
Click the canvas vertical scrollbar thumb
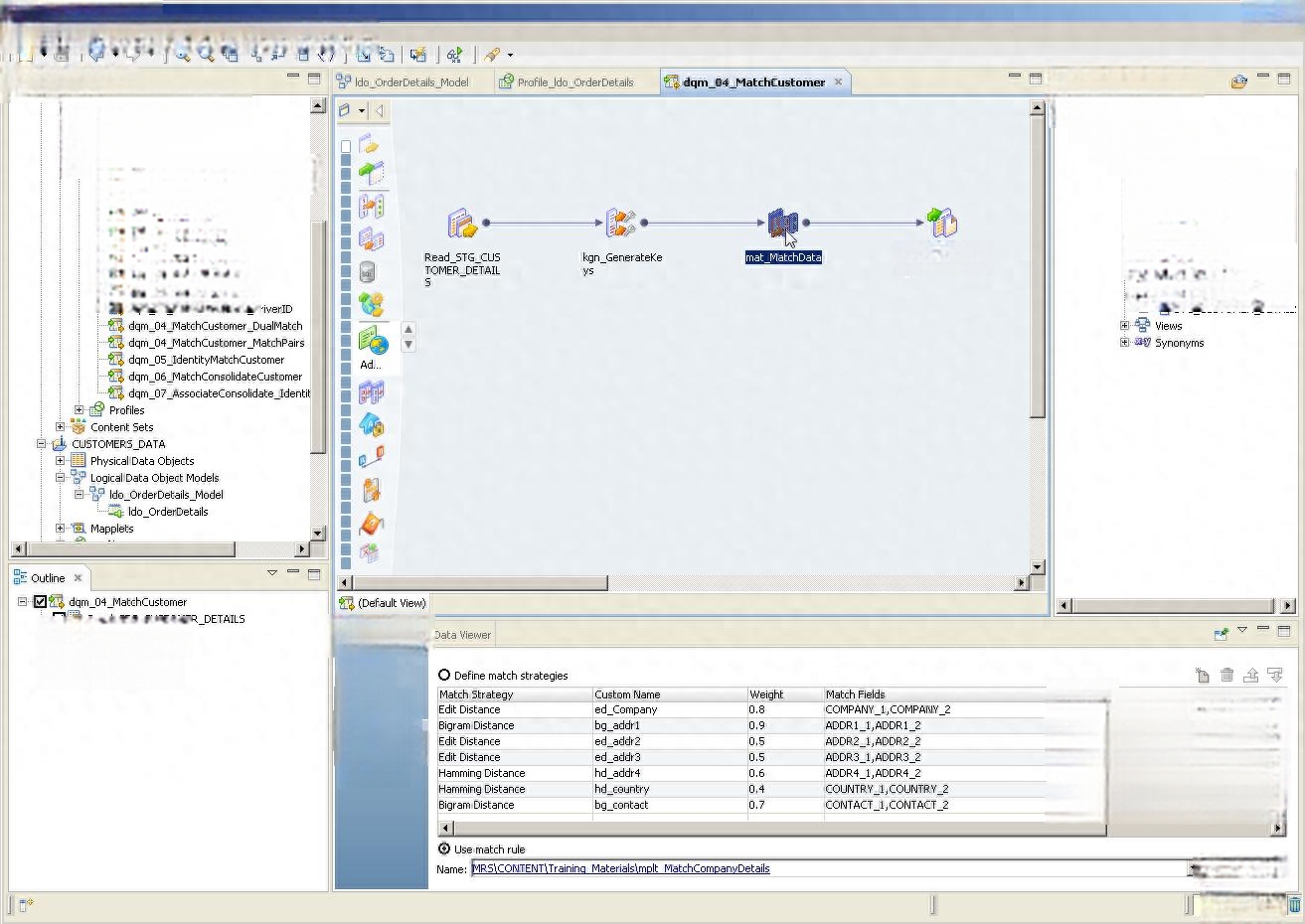[1037, 266]
